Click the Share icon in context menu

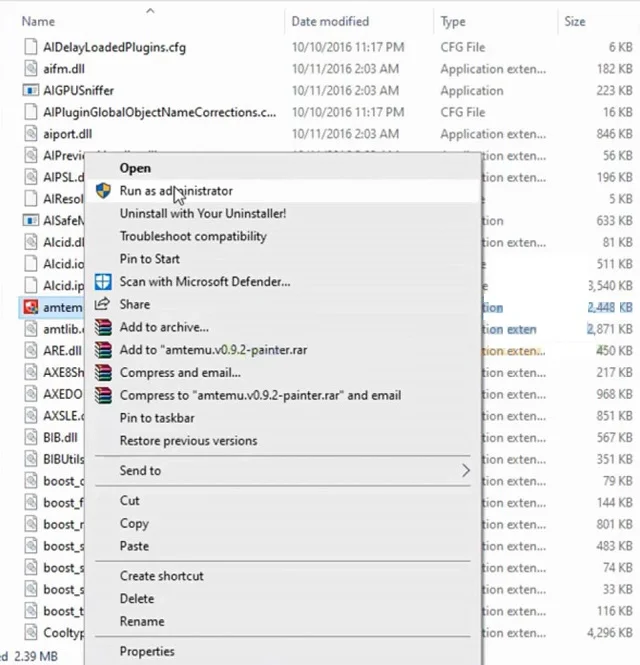[x=101, y=305]
